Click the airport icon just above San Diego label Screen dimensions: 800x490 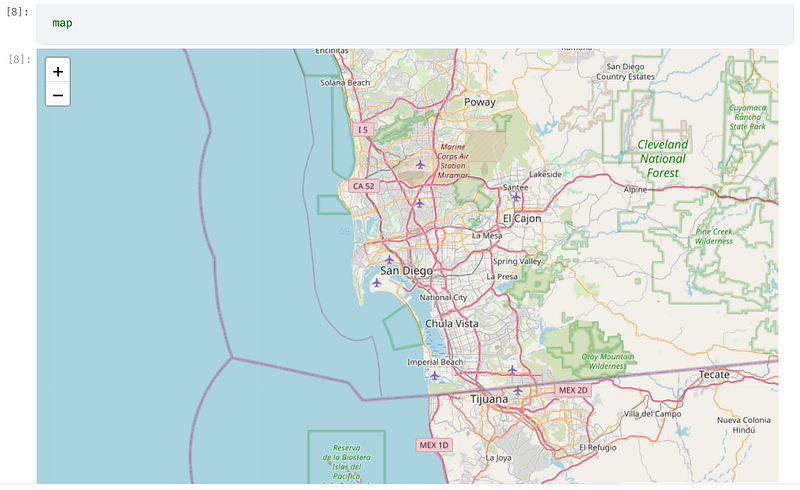(x=389, y=259)
